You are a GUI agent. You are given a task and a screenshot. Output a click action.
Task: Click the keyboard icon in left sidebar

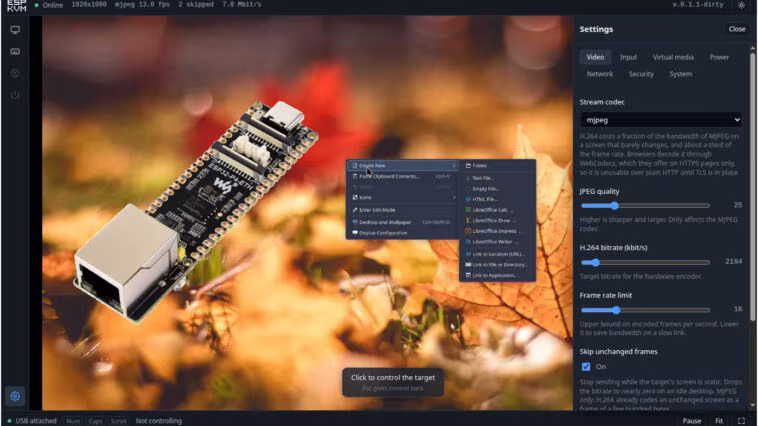[15, 51]
